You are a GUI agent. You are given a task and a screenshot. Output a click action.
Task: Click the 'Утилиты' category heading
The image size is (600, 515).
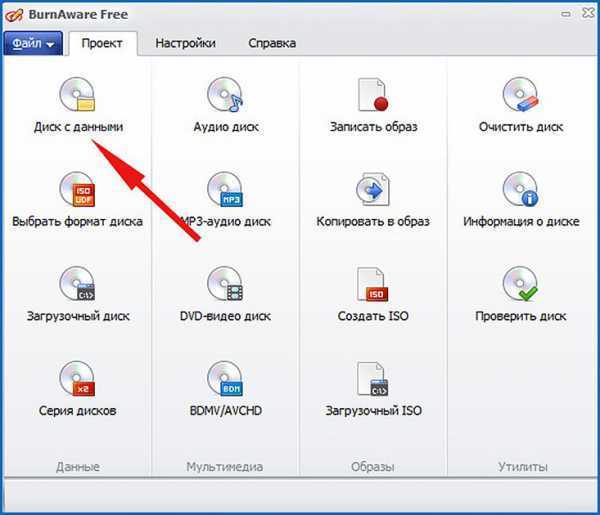click(523, 467)
